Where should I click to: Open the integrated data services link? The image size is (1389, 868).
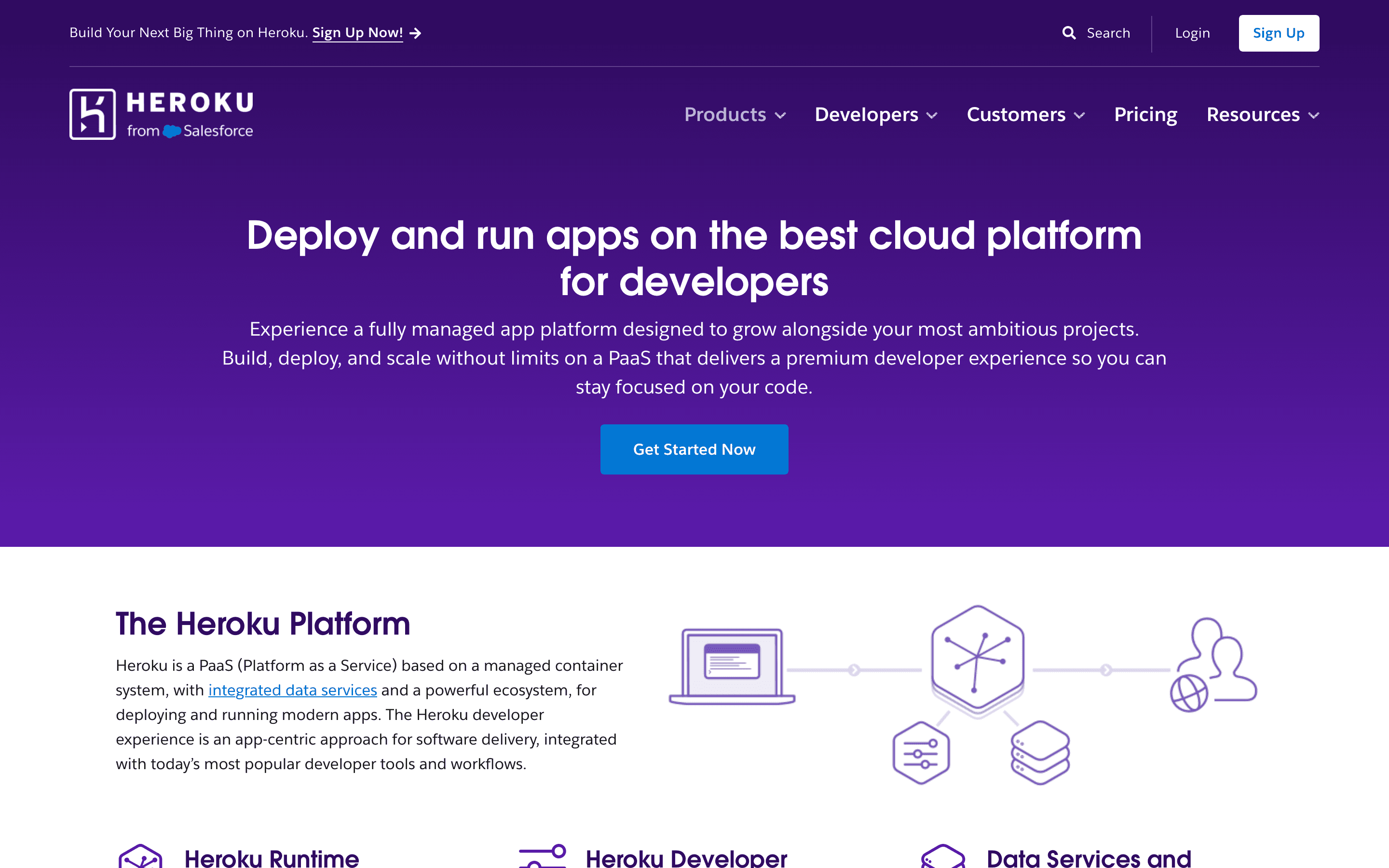point(292,690)
